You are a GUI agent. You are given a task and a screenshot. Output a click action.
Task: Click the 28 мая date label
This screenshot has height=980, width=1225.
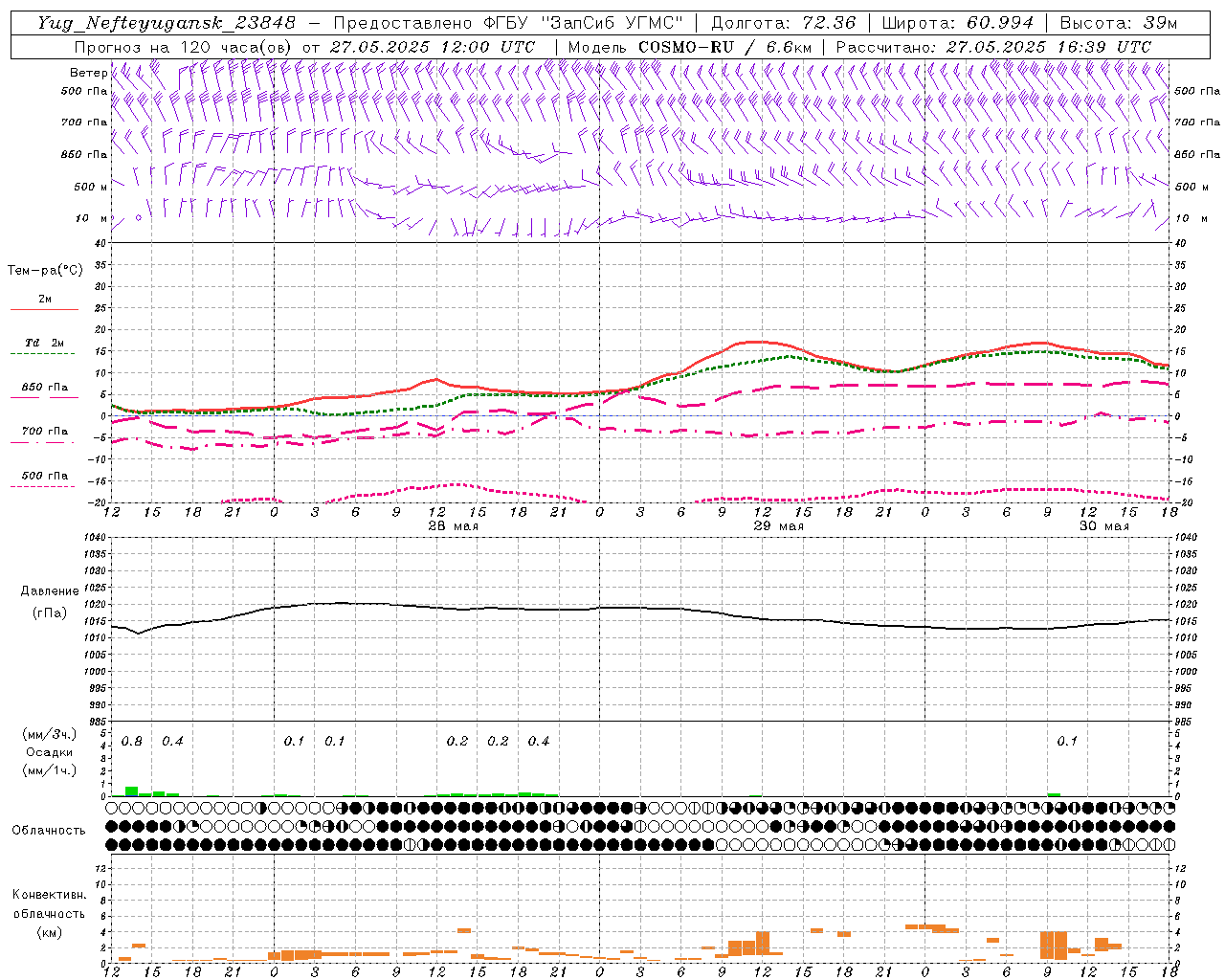[453, 526]
